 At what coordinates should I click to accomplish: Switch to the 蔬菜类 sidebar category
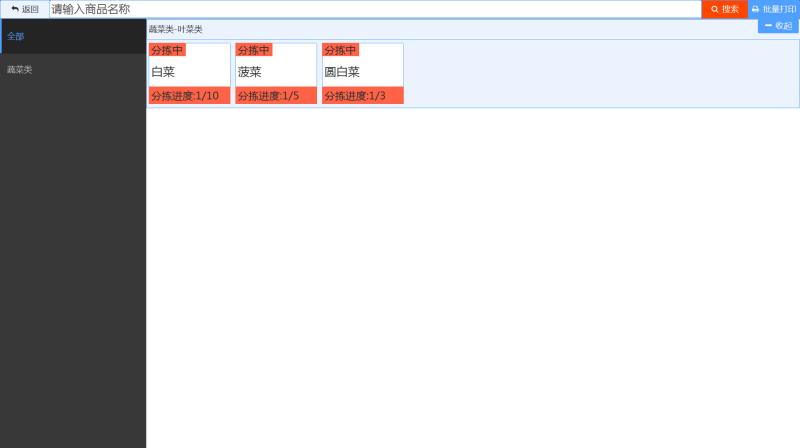pyautogui.click(x=73, y=70)
